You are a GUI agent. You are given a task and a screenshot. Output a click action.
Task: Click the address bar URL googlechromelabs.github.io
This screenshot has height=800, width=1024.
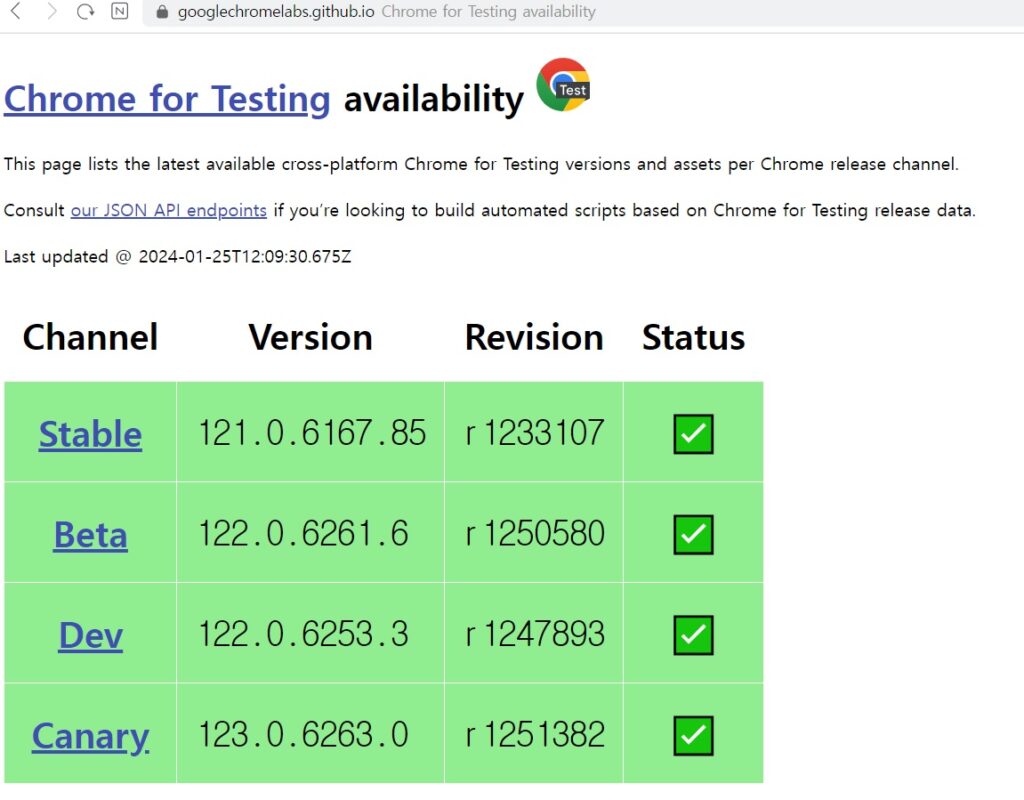[276, 12]
